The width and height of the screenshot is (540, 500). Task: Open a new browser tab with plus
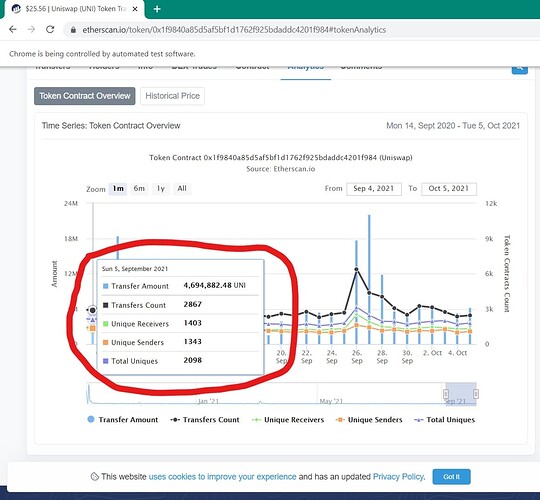157,9
